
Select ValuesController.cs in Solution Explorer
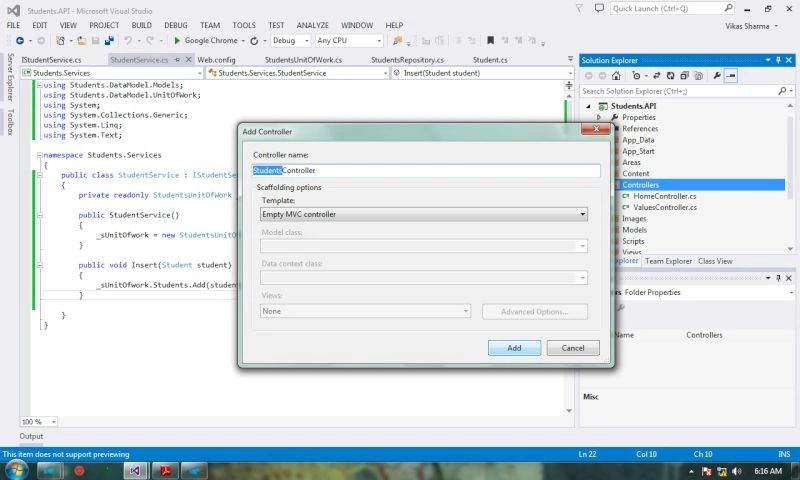[x=665, y=208]
